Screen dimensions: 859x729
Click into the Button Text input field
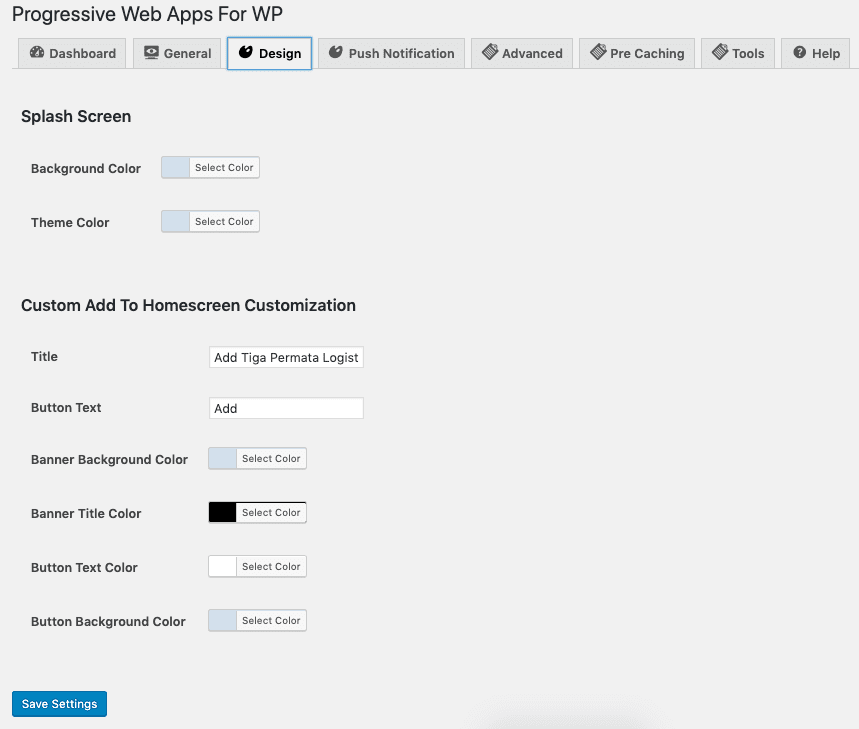[286, 408]
